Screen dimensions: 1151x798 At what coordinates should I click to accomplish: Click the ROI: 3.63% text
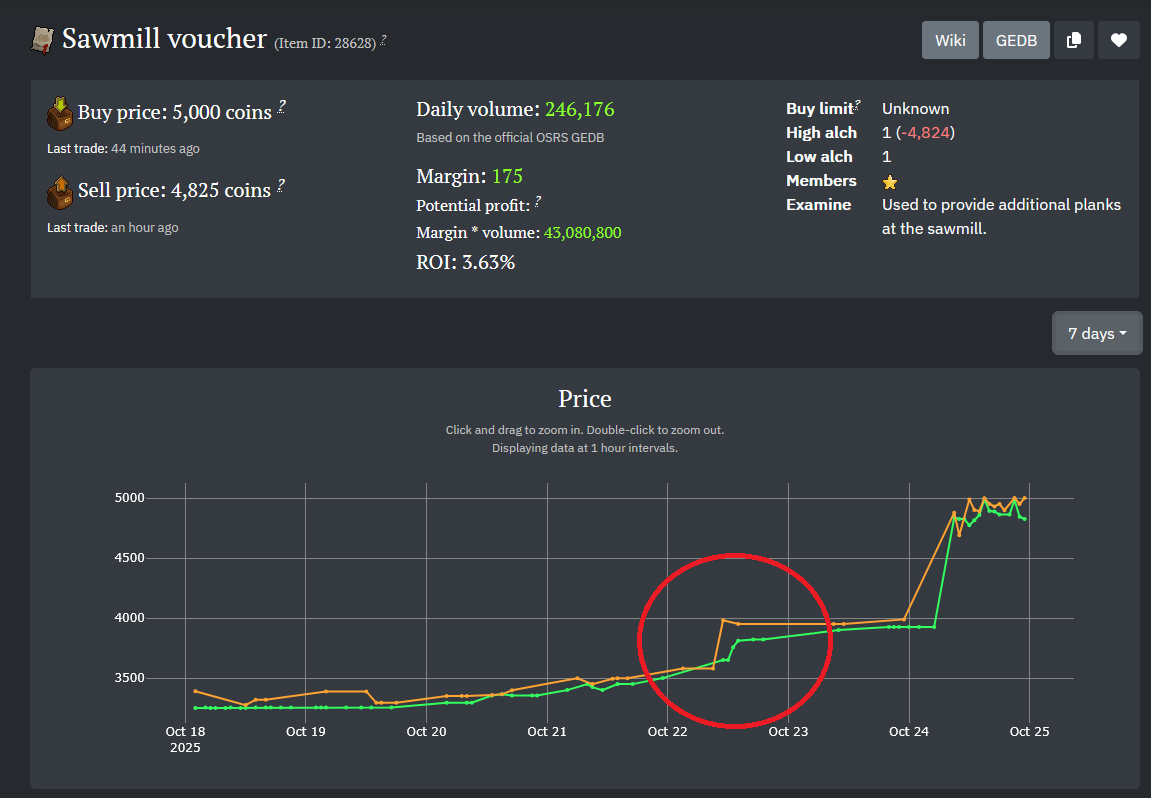pyautogui.click(x=465, y=262)
